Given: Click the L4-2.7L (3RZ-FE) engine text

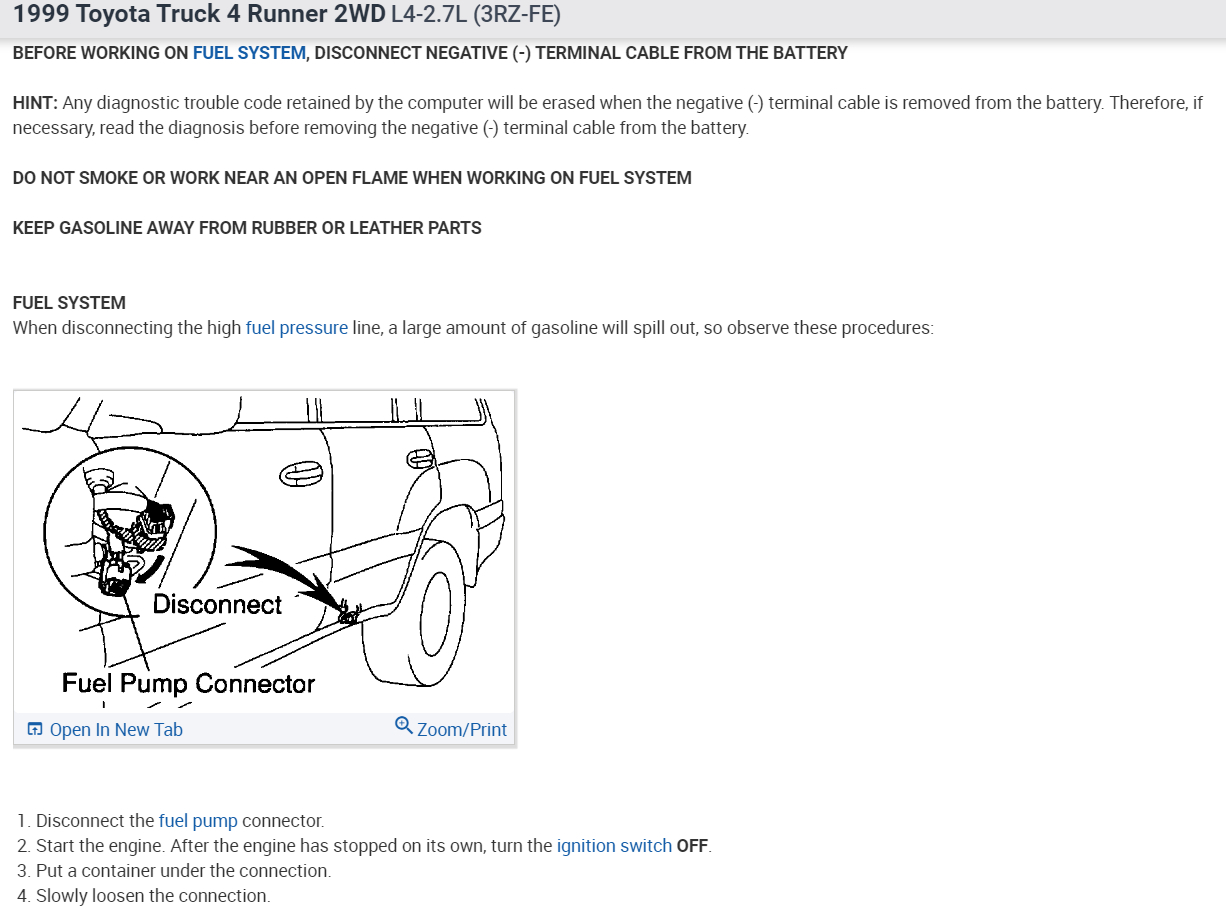Looking at the screenshot, I should click(x=476, y=17).
